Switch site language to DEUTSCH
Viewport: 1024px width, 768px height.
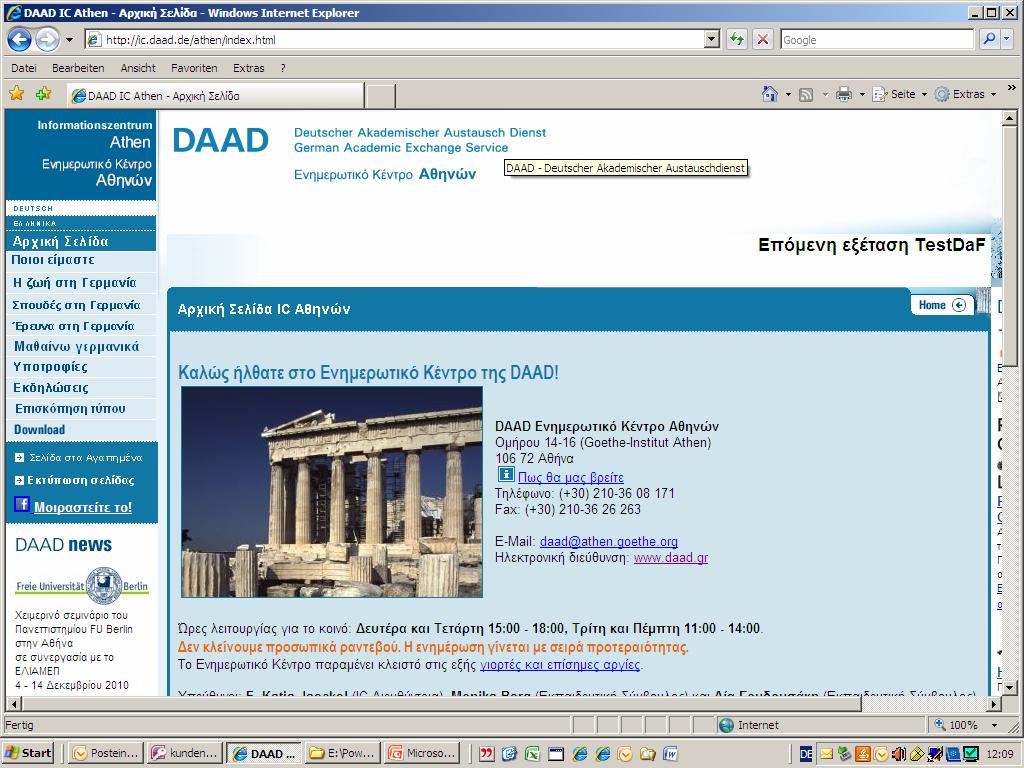coord(33,208)
